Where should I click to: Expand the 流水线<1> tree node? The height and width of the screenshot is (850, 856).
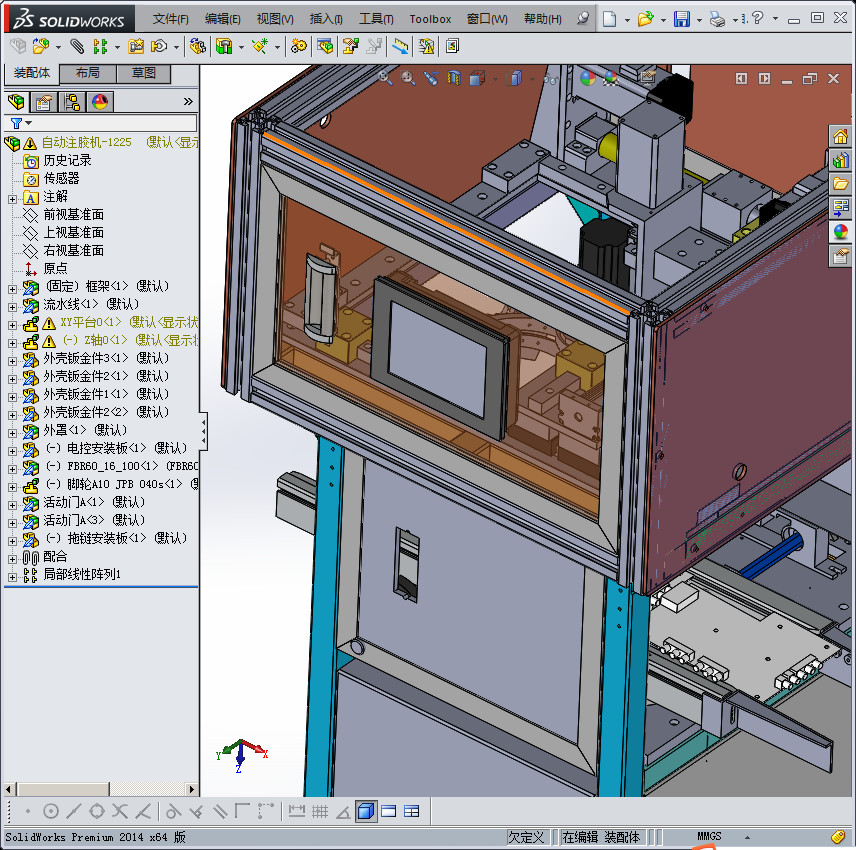[12, 307]
